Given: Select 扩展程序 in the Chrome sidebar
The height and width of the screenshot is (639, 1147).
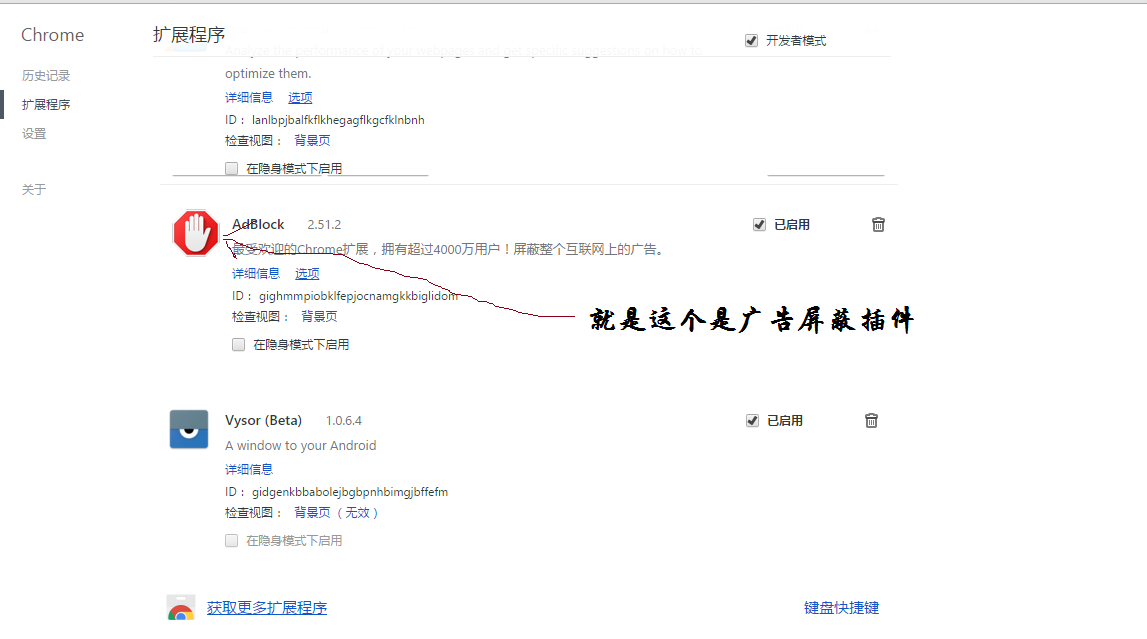Looking at the screenshot, I should [46, 105].
